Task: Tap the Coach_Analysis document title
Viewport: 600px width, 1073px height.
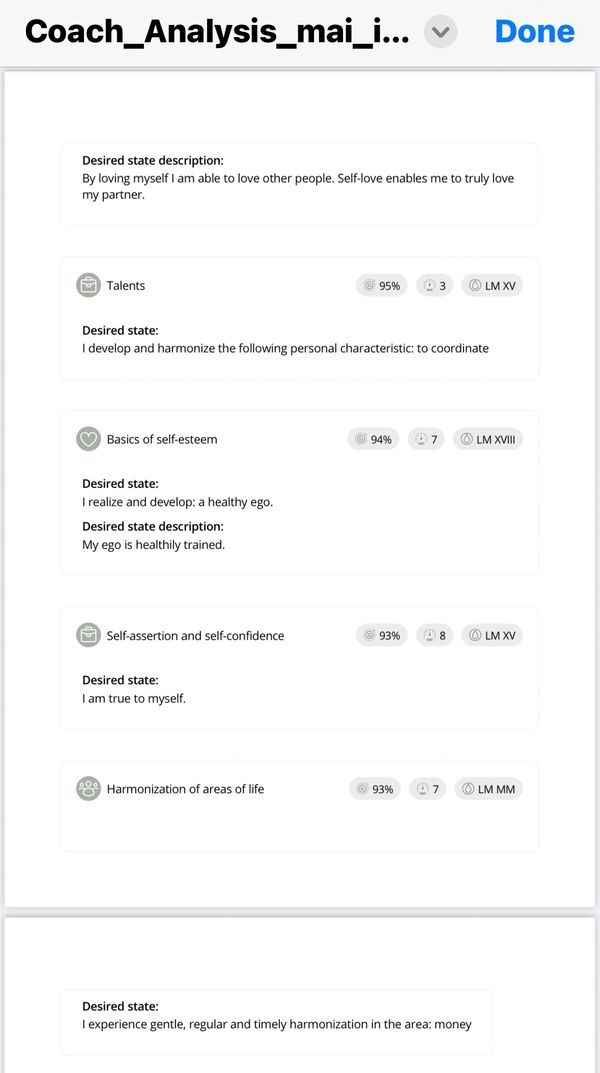Action: tap(216, 32)
